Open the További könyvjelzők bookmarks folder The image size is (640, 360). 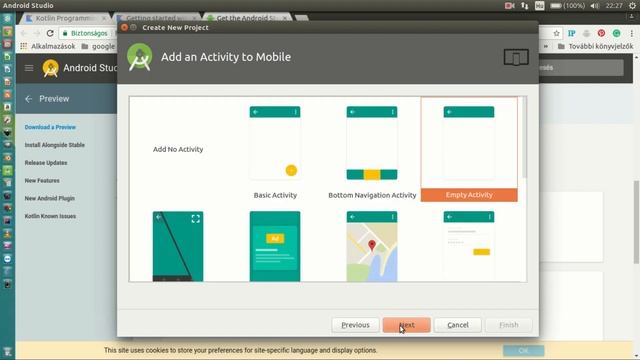[x=596, y=47]
